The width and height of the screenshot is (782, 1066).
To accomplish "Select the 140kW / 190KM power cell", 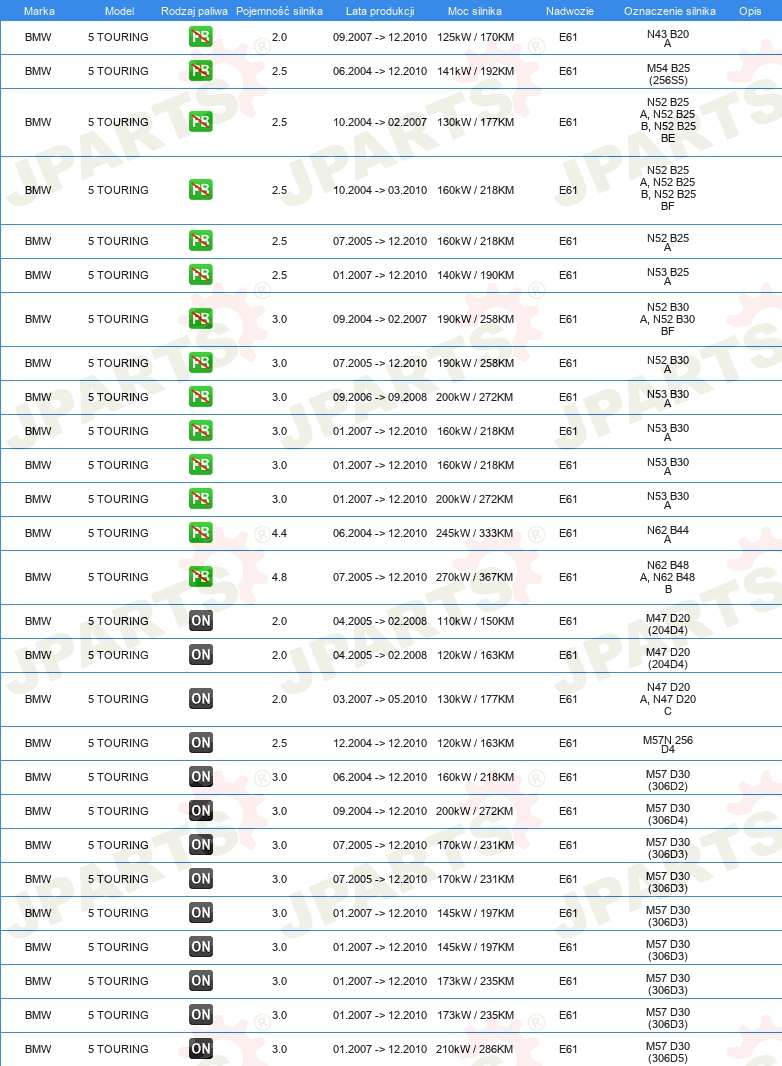I will (x=475, y=275).
